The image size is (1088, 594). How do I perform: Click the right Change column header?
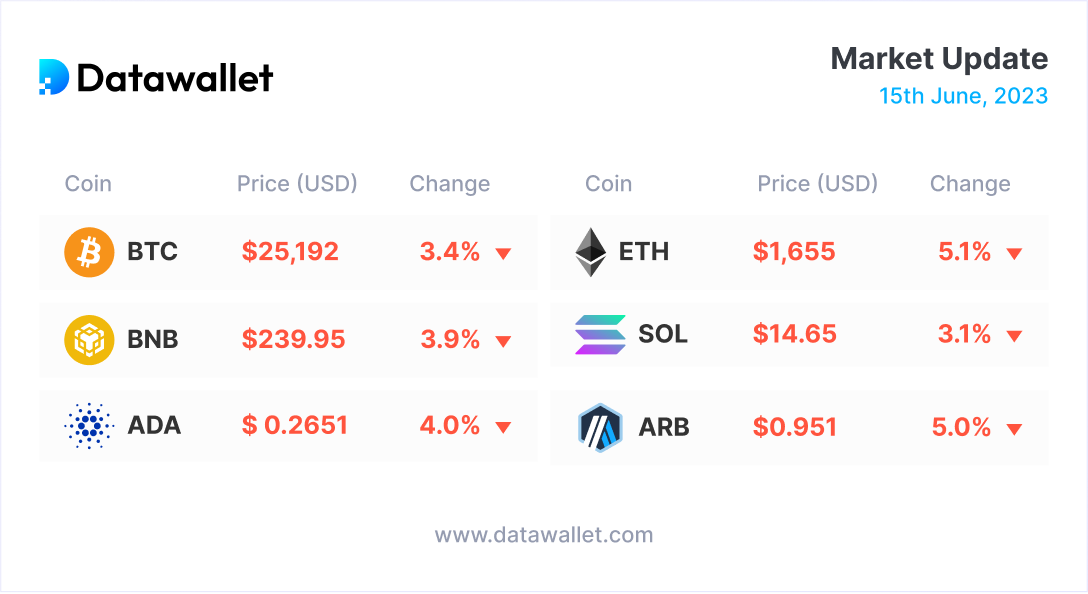point(970,184)
